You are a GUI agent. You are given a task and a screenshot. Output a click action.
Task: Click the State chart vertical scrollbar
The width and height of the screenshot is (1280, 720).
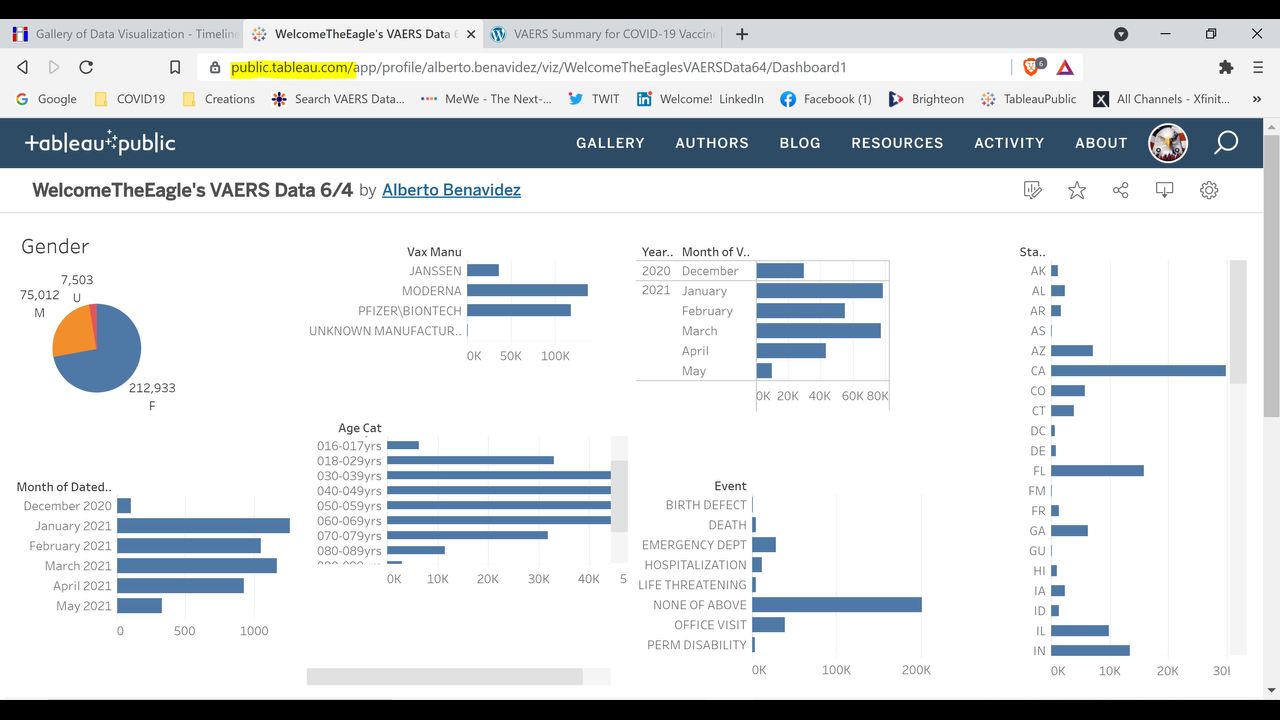point(1237,322)
